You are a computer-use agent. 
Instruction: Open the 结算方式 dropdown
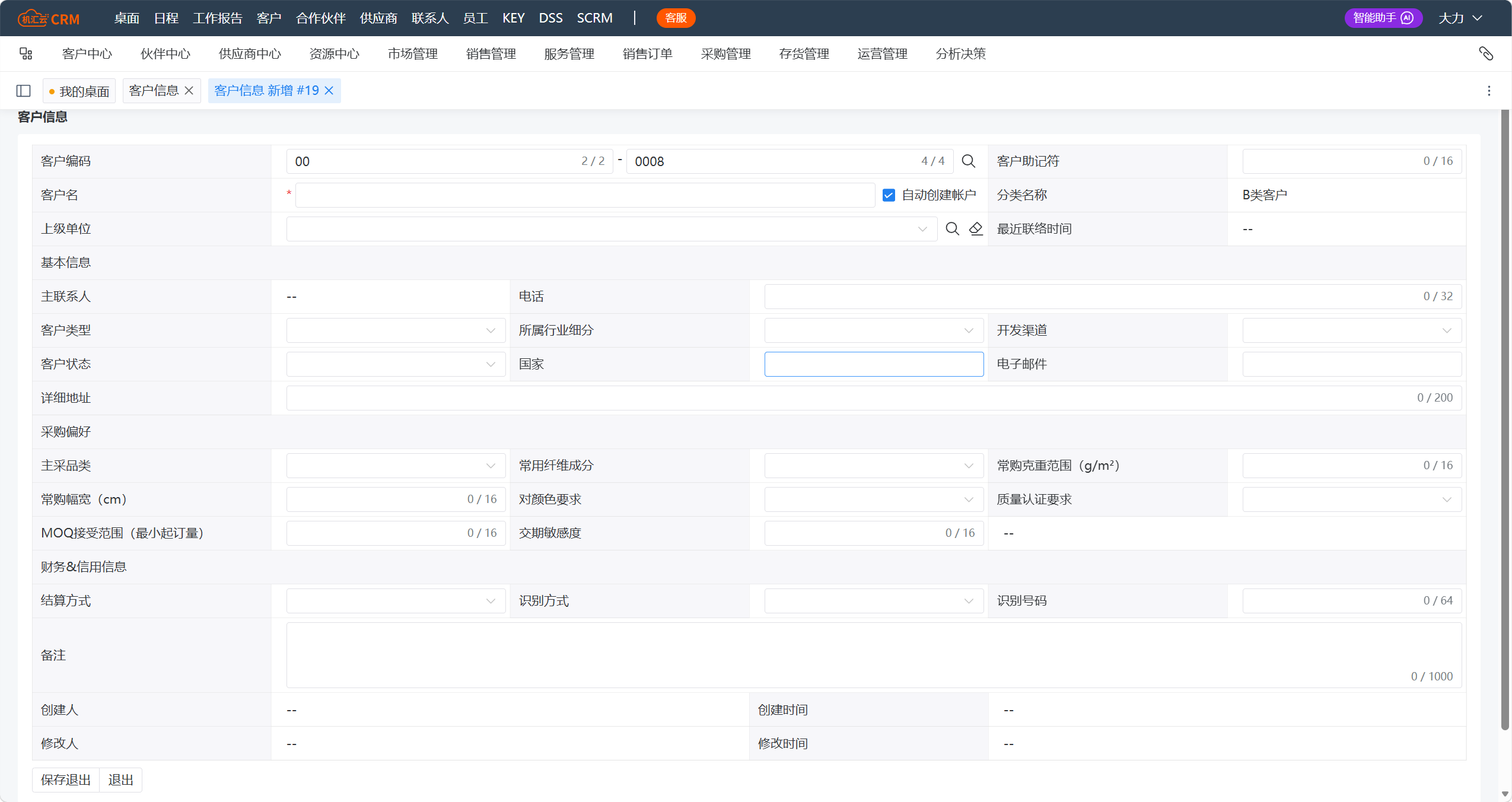[x=396, y=601]
